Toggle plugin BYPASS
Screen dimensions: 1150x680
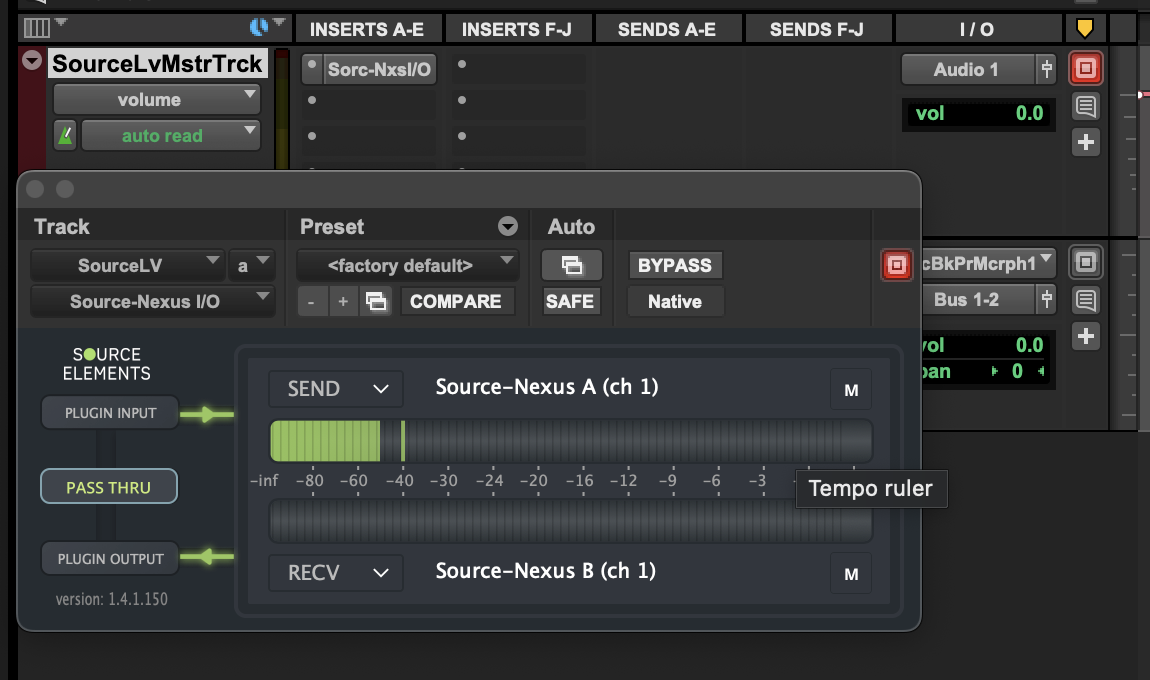674,266
